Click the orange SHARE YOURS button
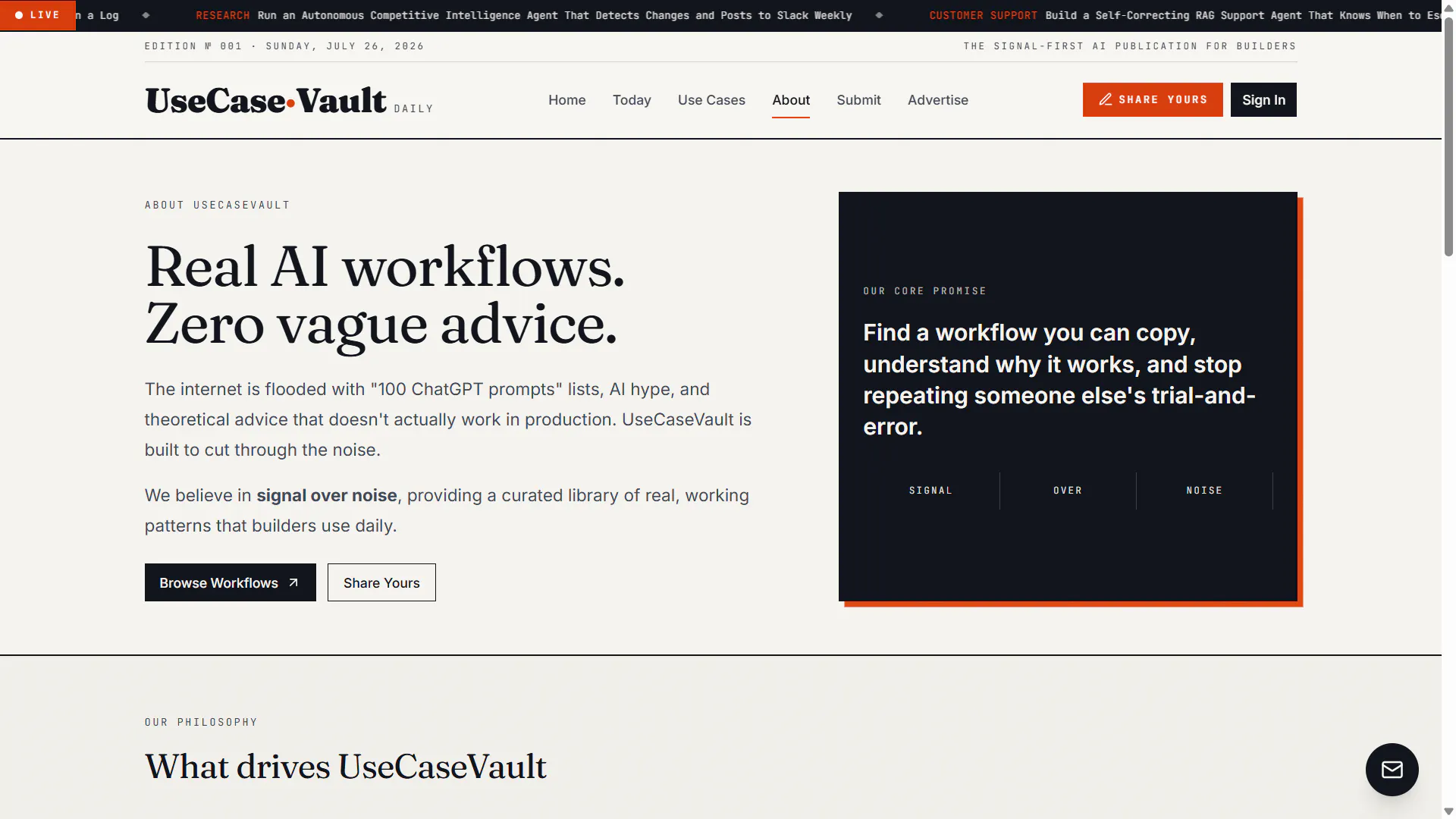 (x=1153, y=99)
